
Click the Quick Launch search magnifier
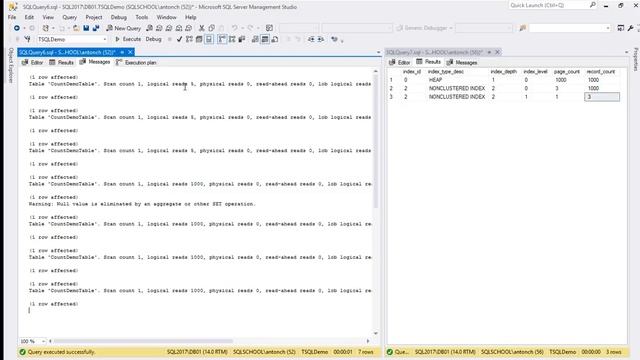tap(593, 5)
